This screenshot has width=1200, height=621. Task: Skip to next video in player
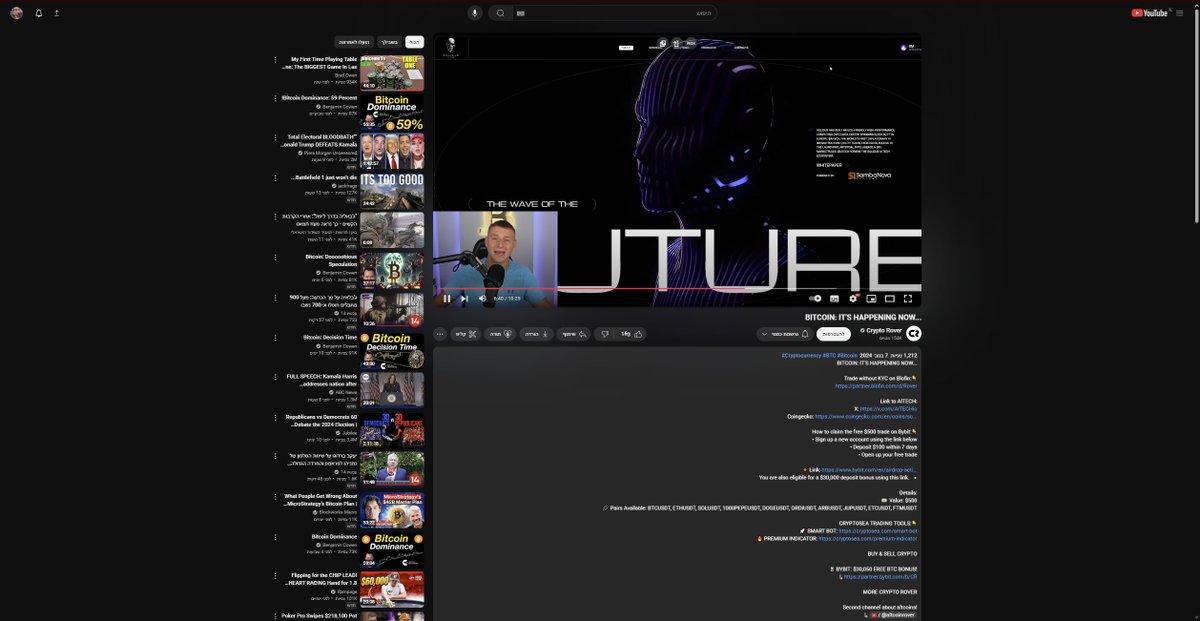coord(464,298)
